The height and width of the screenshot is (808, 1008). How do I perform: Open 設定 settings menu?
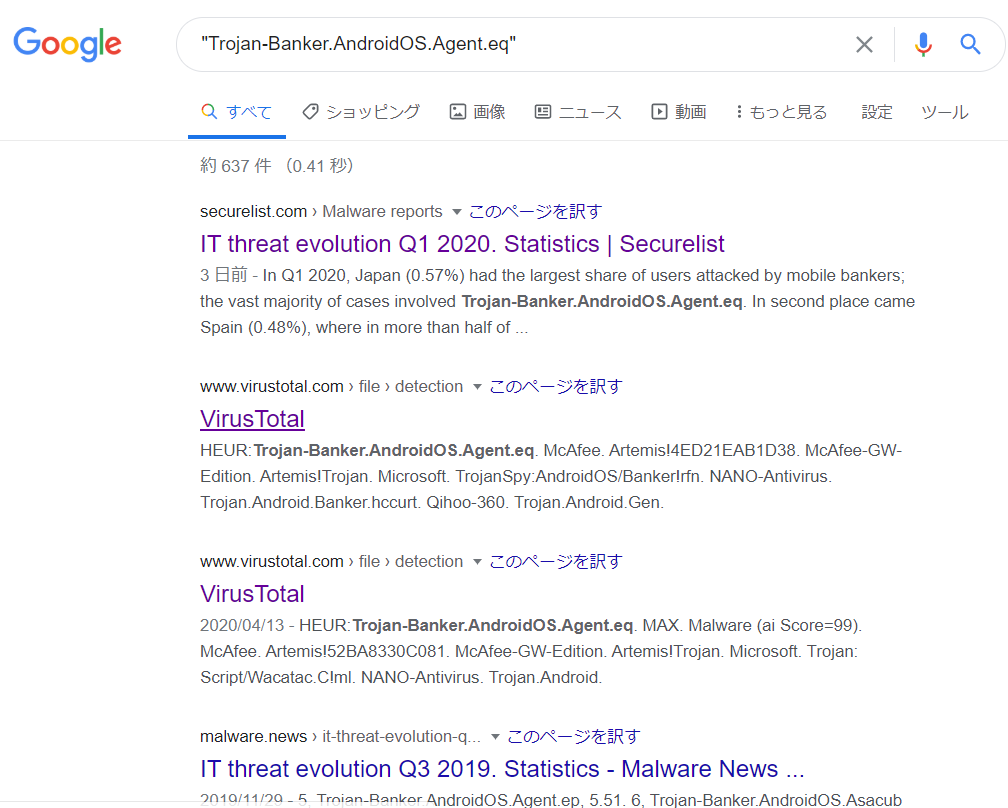tap(877, 112)
